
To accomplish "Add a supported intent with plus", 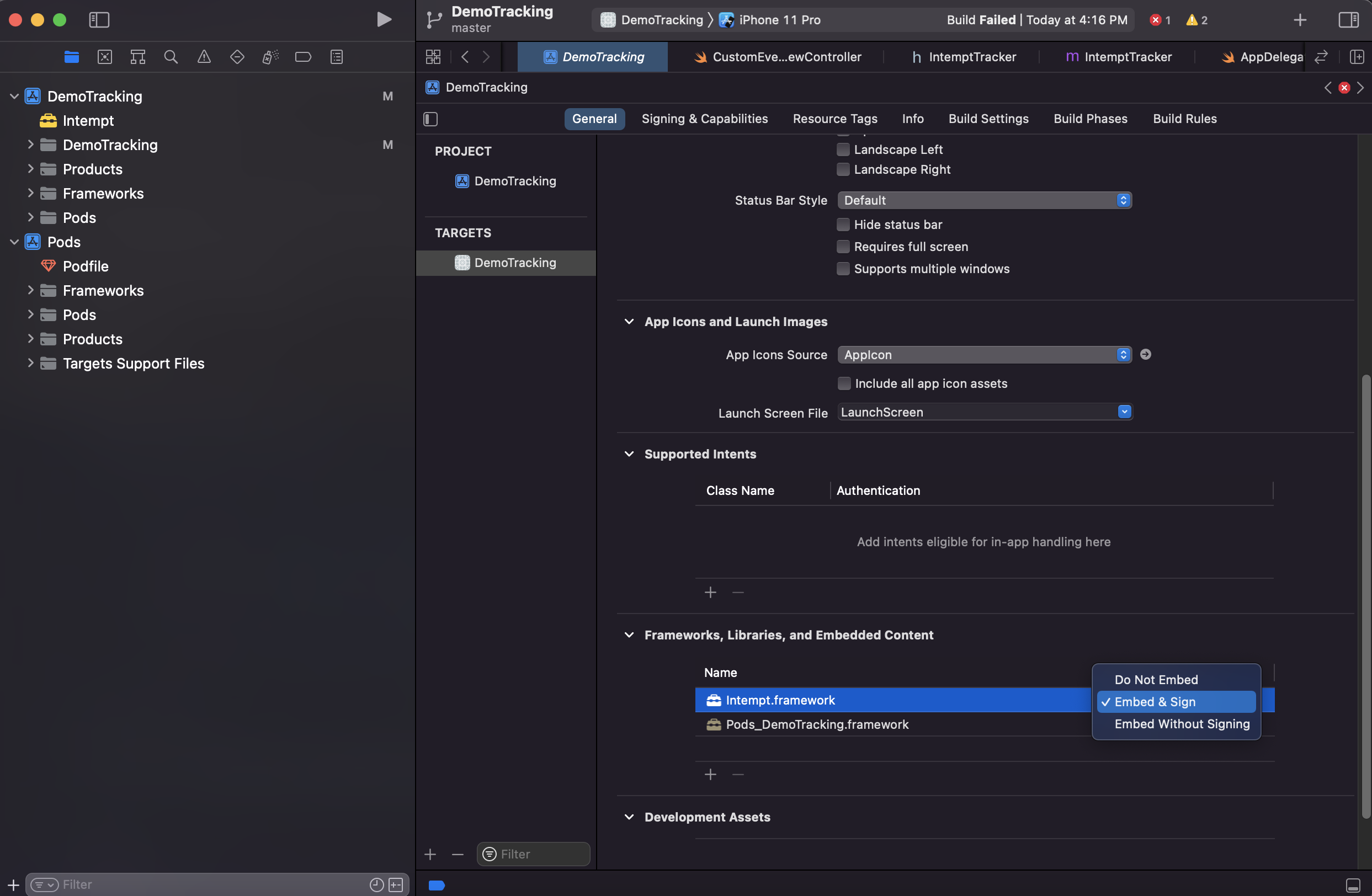I will click(x=710, y=593).
